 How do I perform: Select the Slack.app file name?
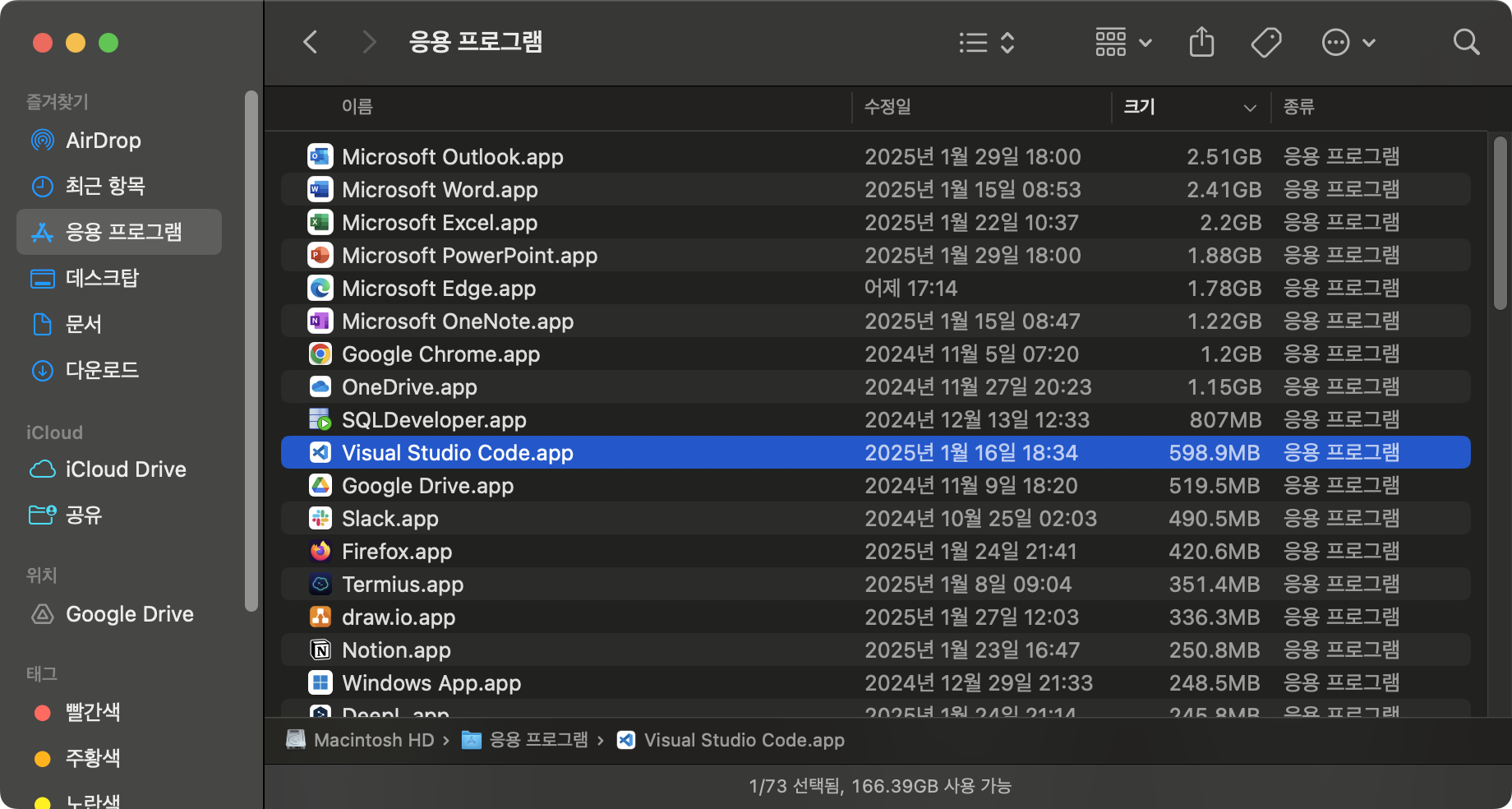(390, 519)
